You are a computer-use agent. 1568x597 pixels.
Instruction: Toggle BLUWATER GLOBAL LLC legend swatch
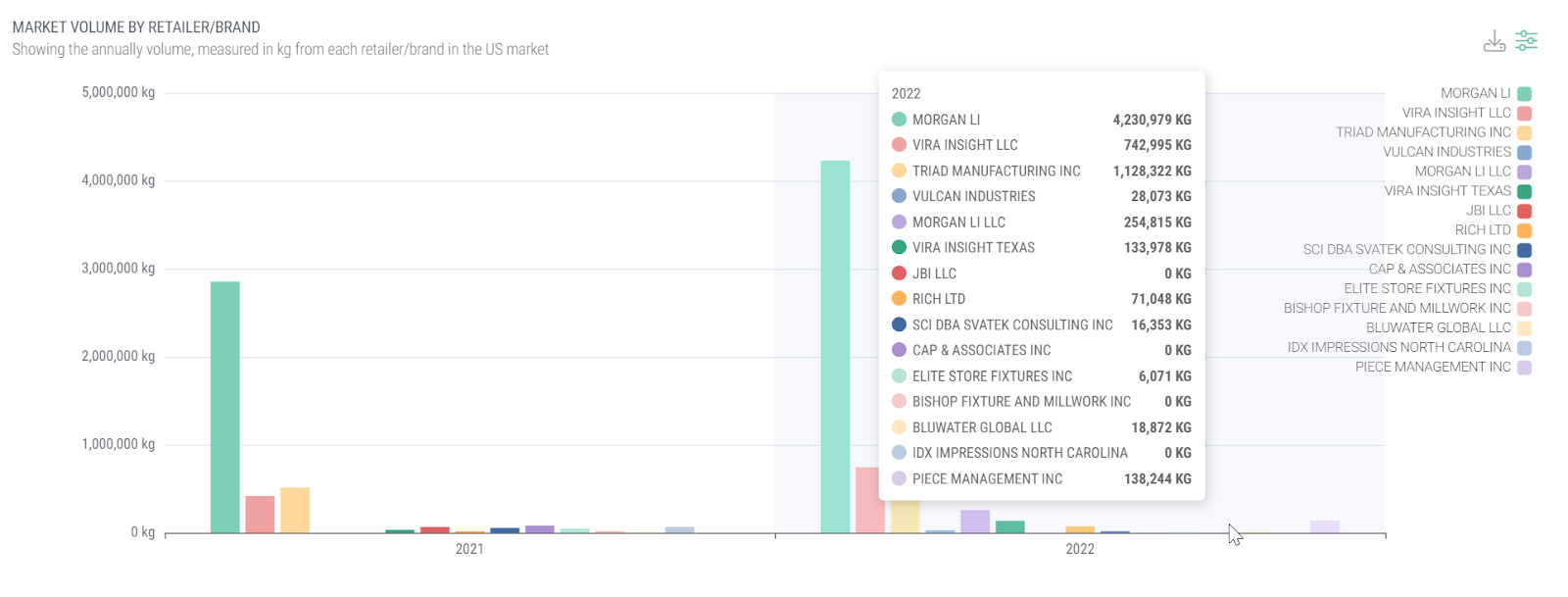(1524, 329)
